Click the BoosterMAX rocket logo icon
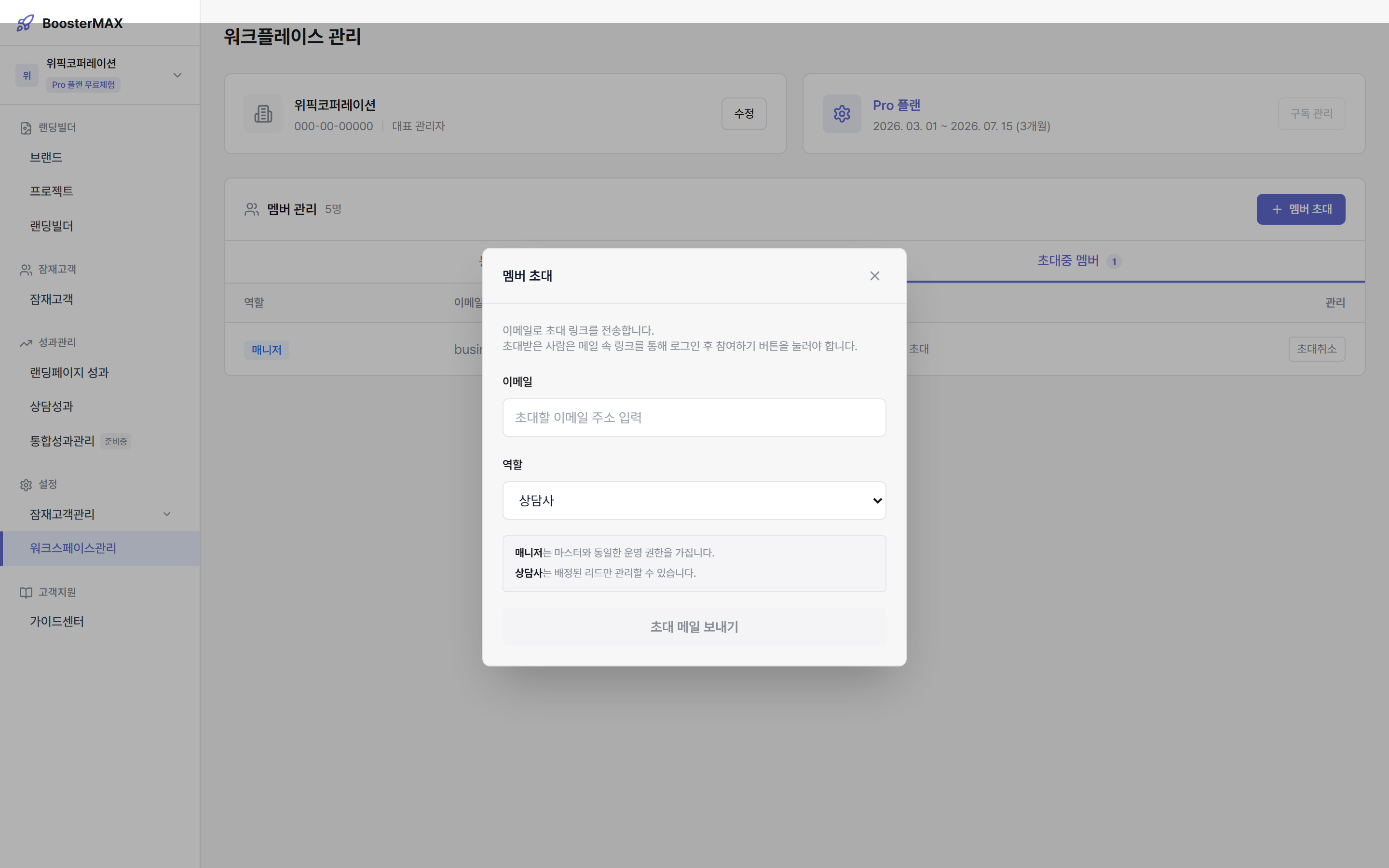This screenshot has width=1389, height=868. pos(25,23)
